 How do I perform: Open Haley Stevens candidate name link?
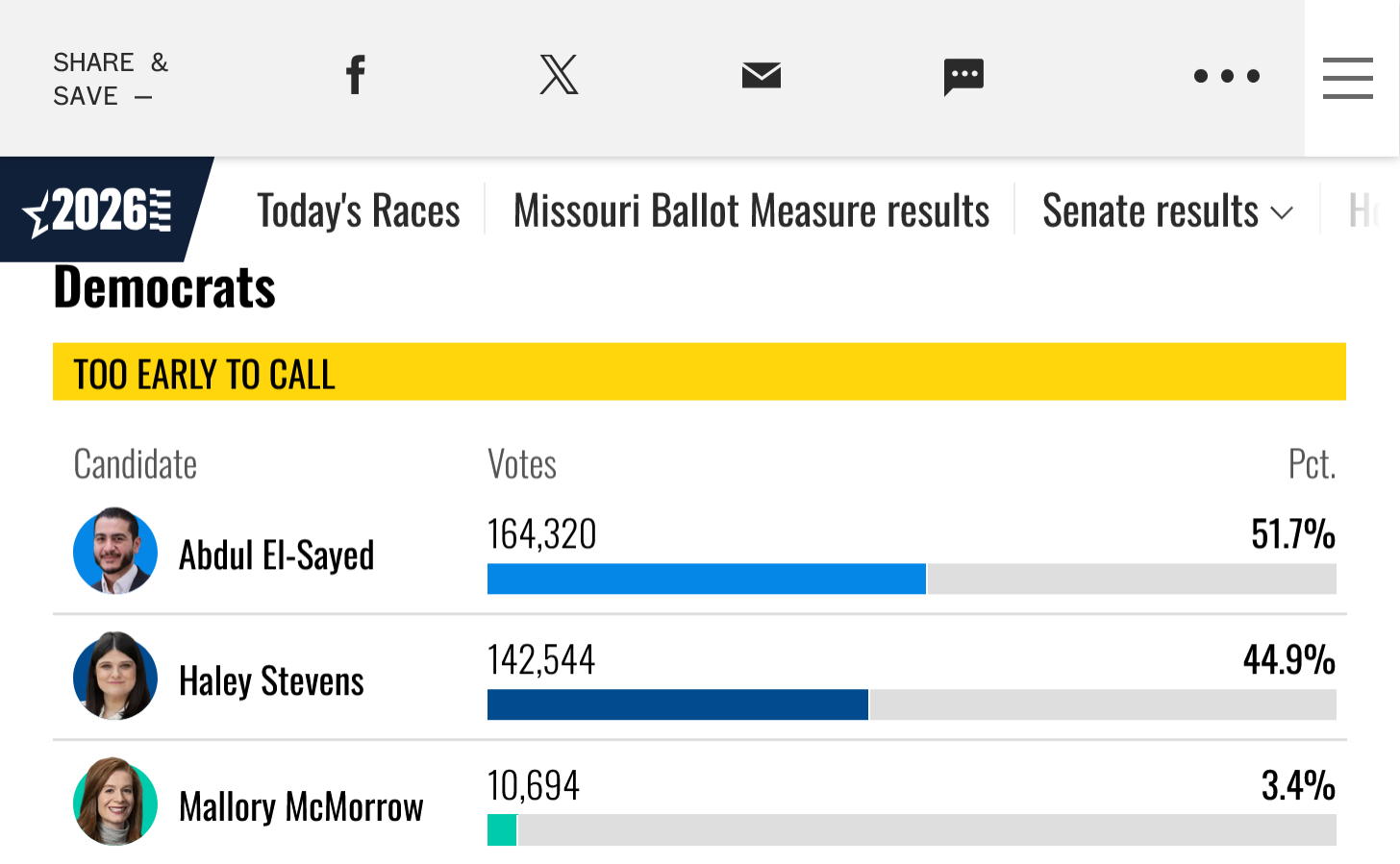(271, 681)
